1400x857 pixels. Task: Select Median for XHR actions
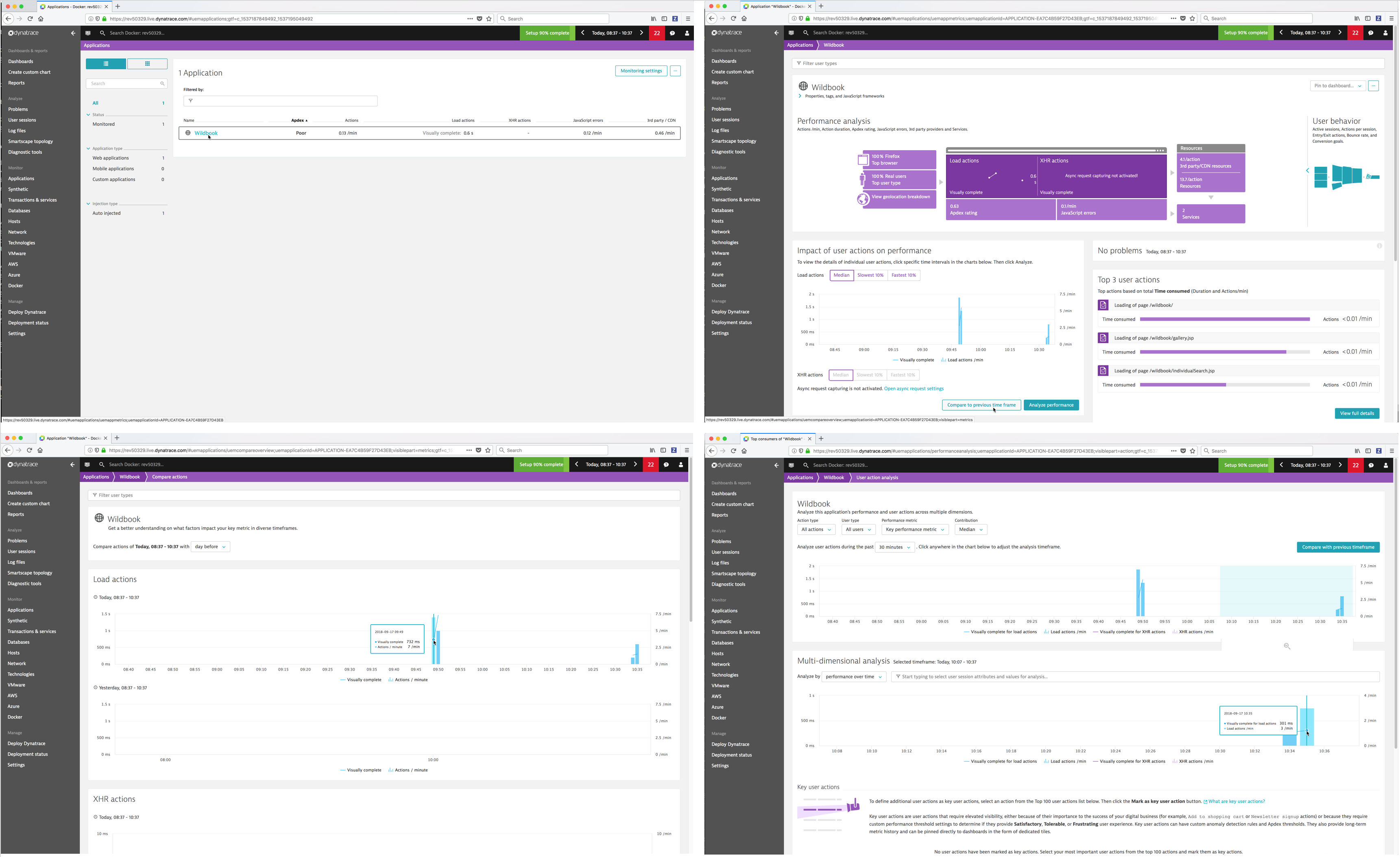pos(840,375)
